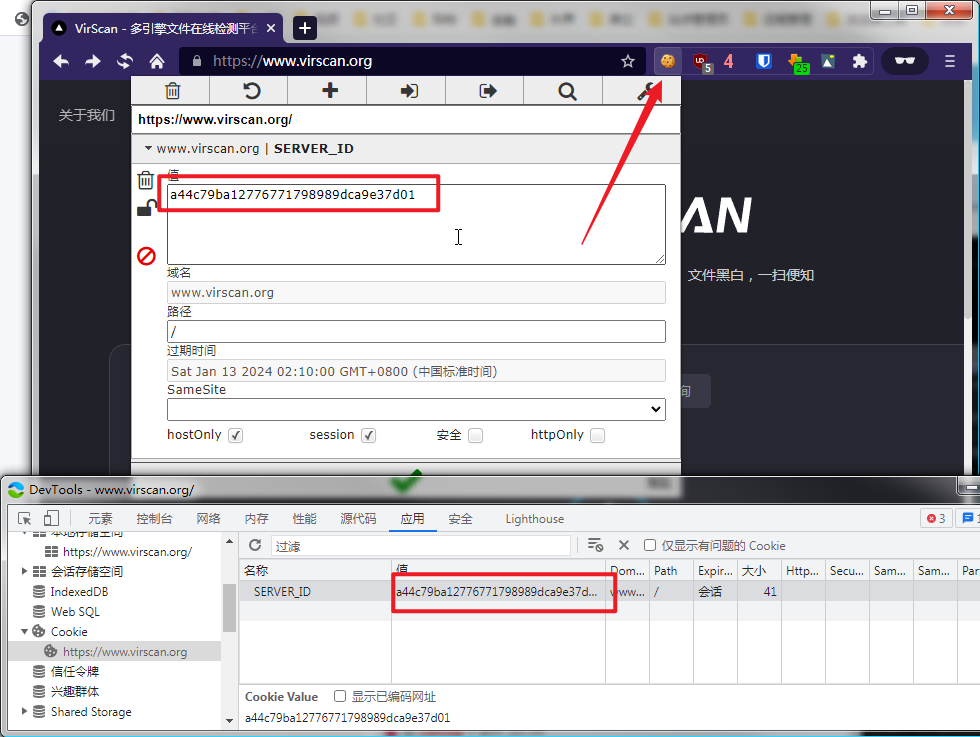Enable the httpOnly checkbox
Screen dimensions: 980x737
(x=598, y=435)
